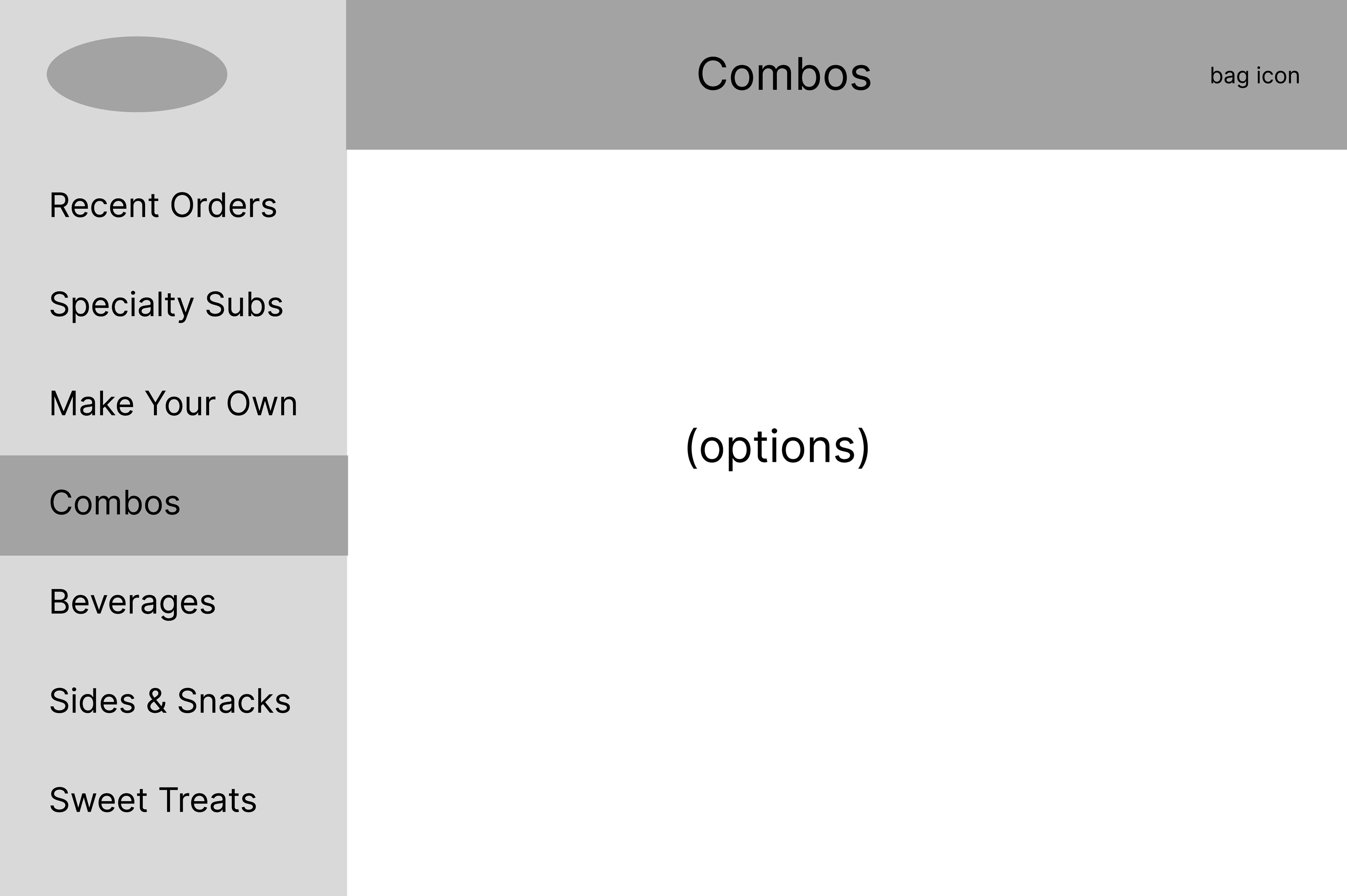
Task: Click the word Own in Make Your Own
Action: [262, 403]
